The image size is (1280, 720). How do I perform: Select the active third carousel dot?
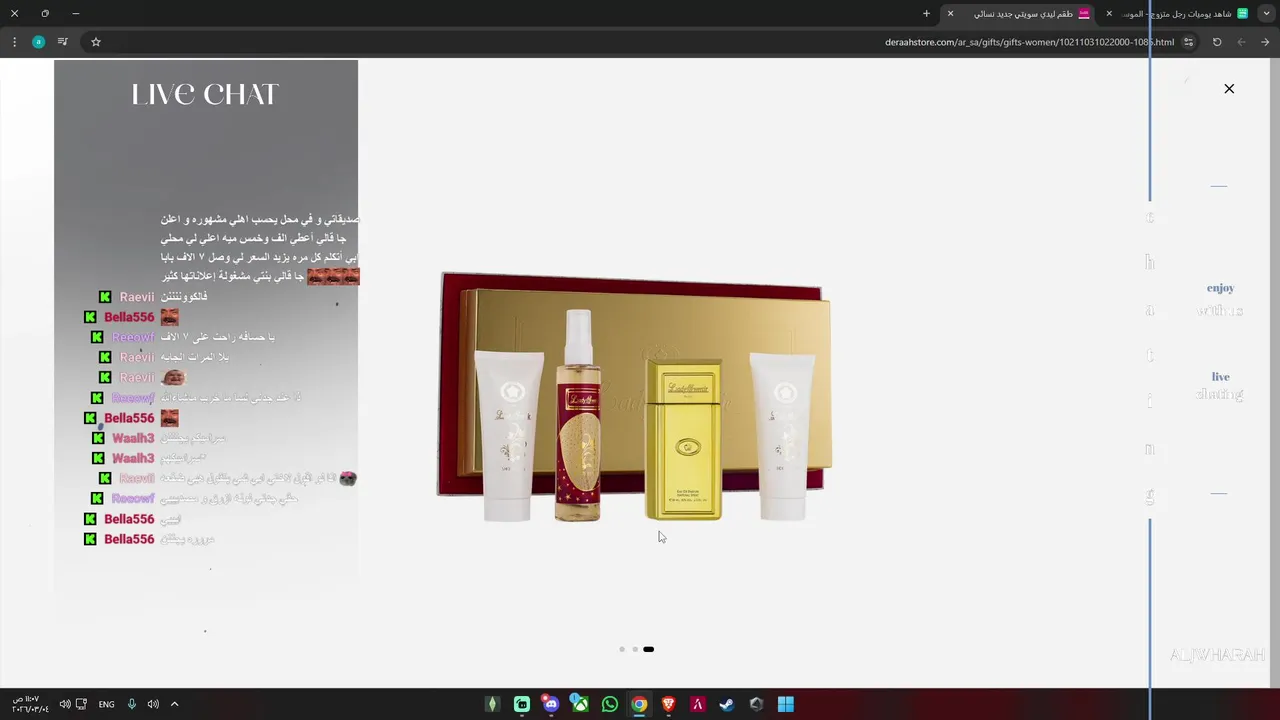648,649
